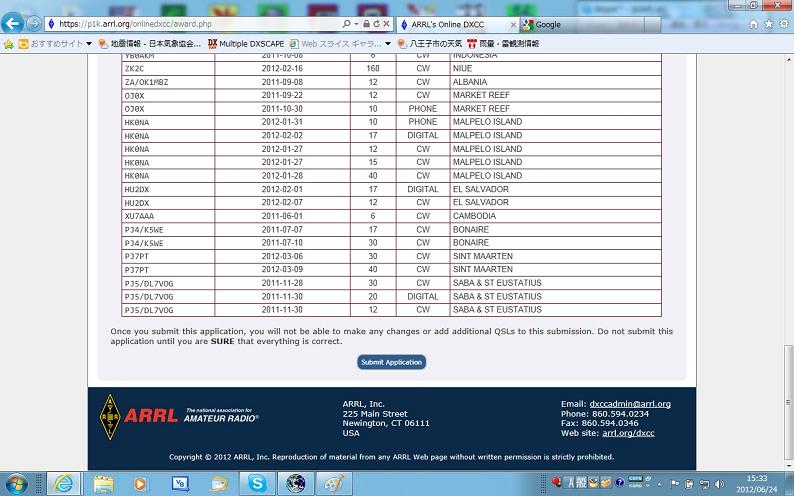Click HK0NA row dated 2012-01-31
The image size is (794, 496).
pos(391,122)
